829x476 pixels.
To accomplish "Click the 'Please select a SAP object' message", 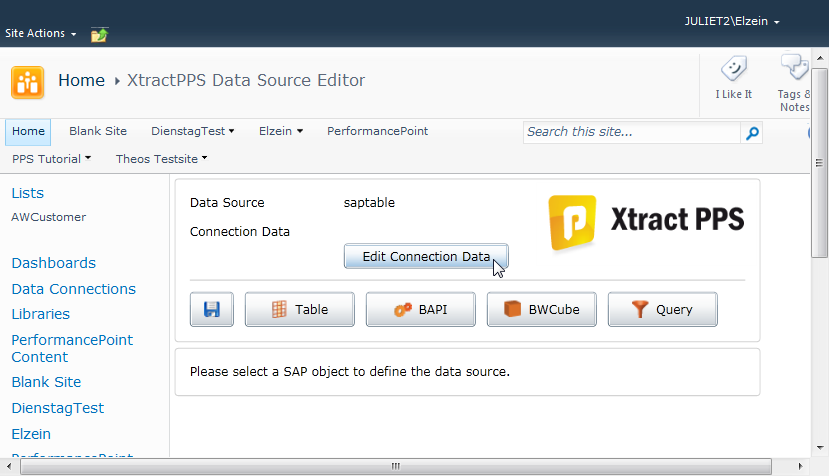I will tap(349, 372).
